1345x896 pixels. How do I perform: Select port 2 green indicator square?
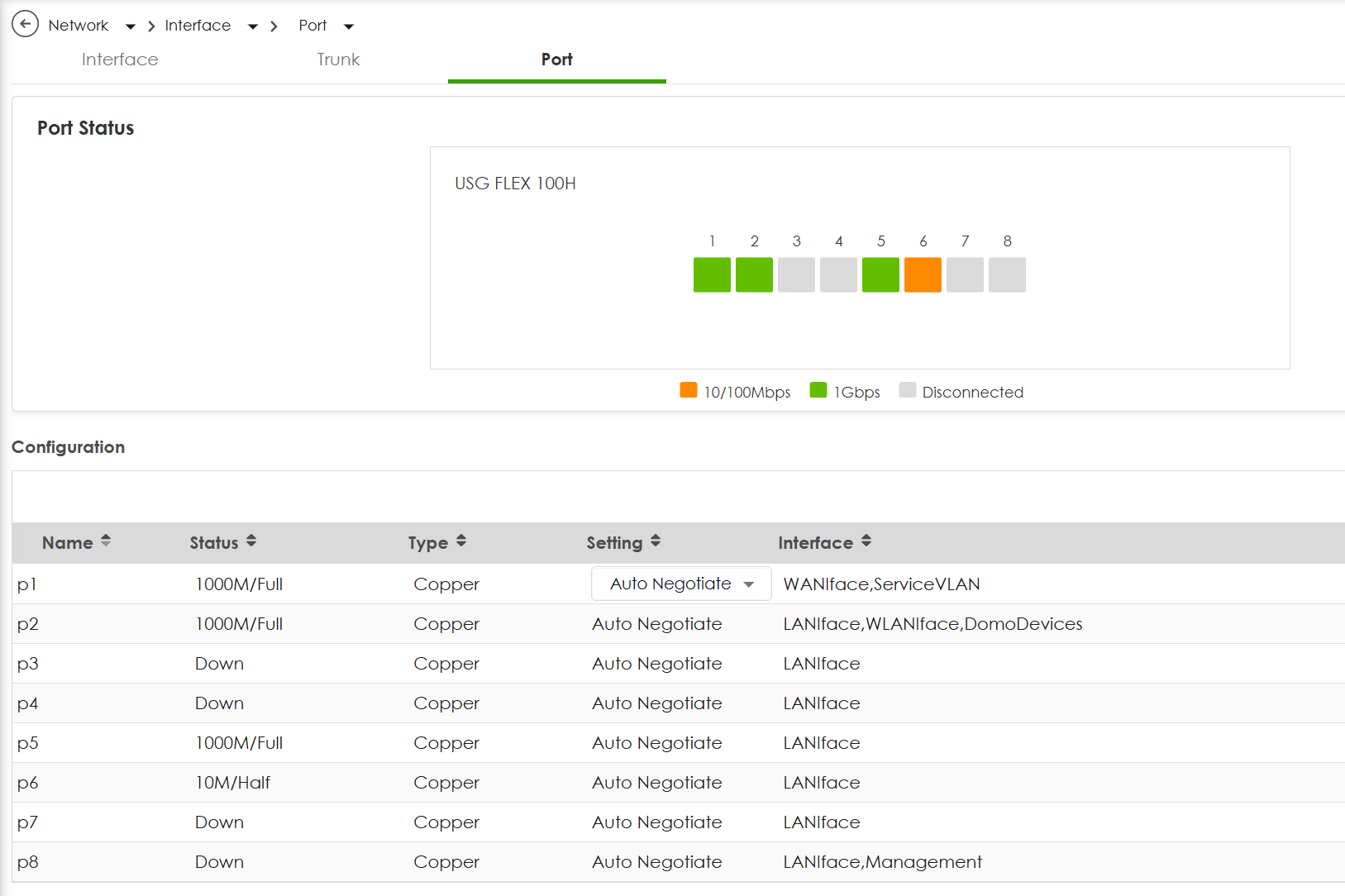(754, 274)
